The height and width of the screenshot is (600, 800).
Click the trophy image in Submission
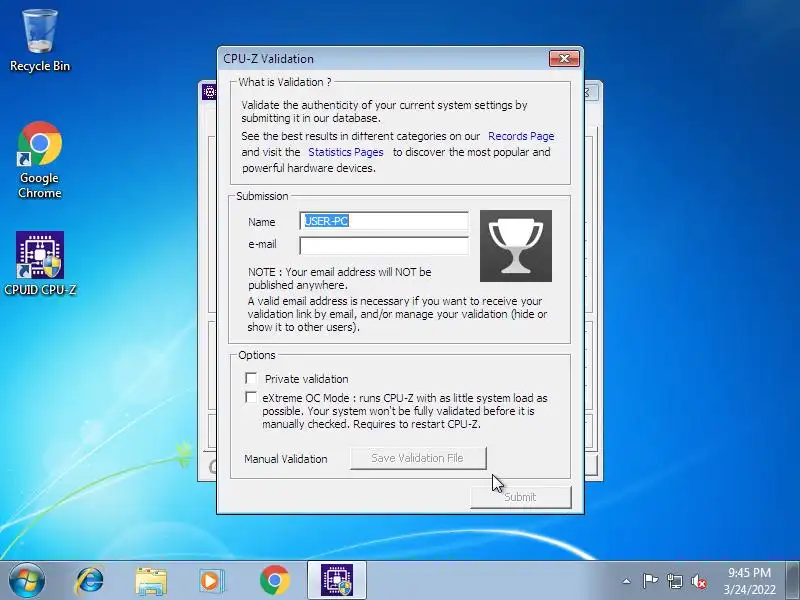(x=515, y=246)
